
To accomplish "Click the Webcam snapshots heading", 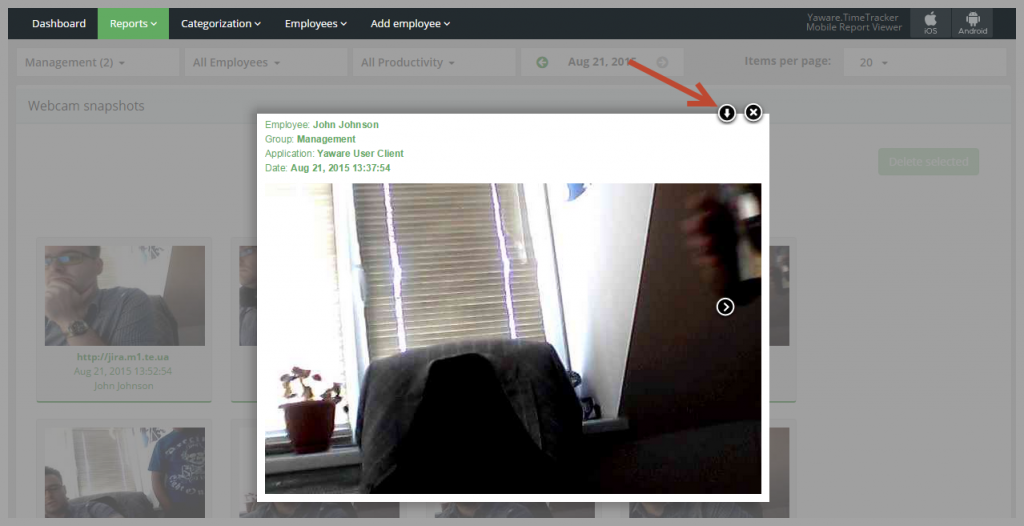I will click(x=86, y=105).
